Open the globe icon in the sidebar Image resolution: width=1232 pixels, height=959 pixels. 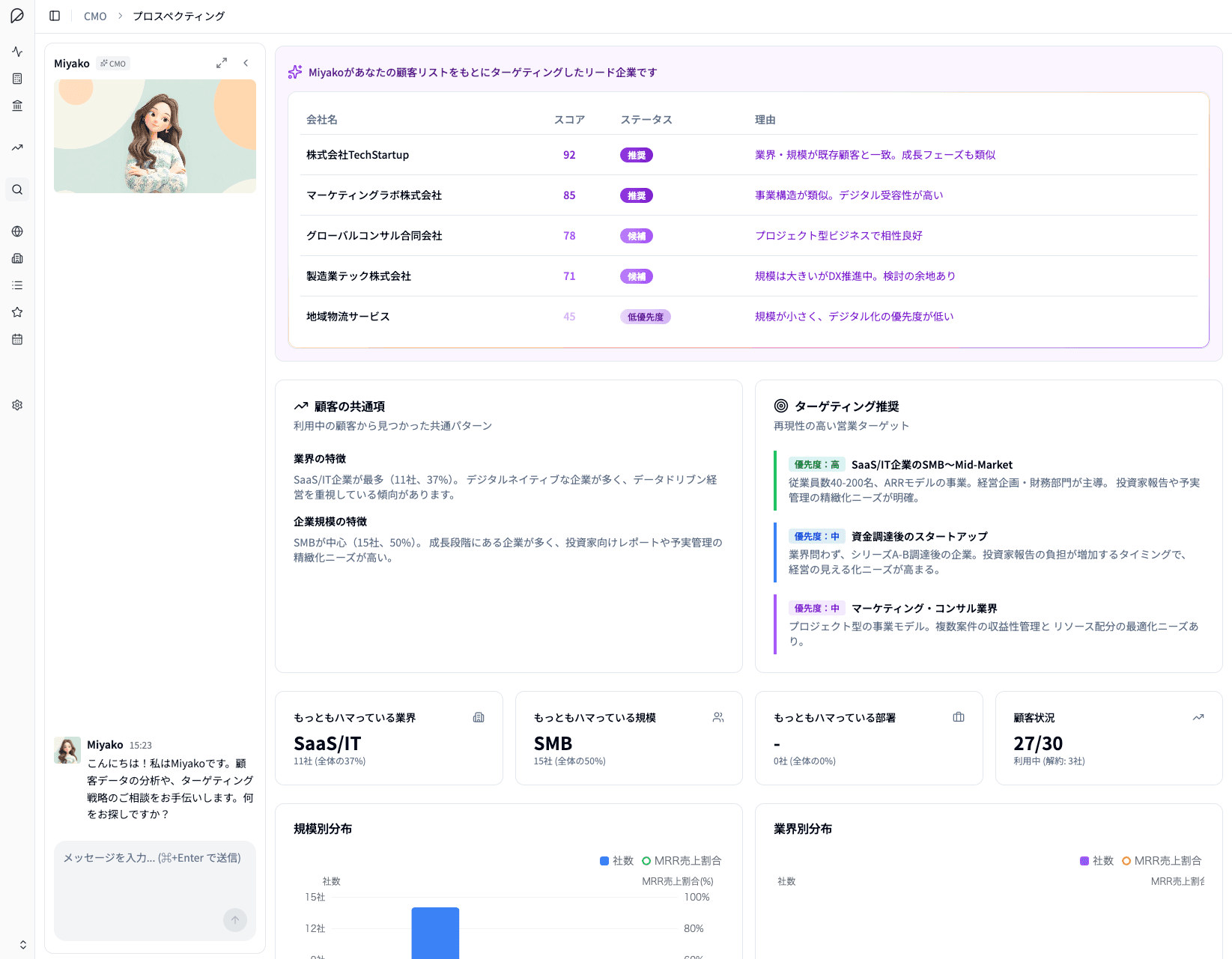pyautogui.click(x=16, y=231)
